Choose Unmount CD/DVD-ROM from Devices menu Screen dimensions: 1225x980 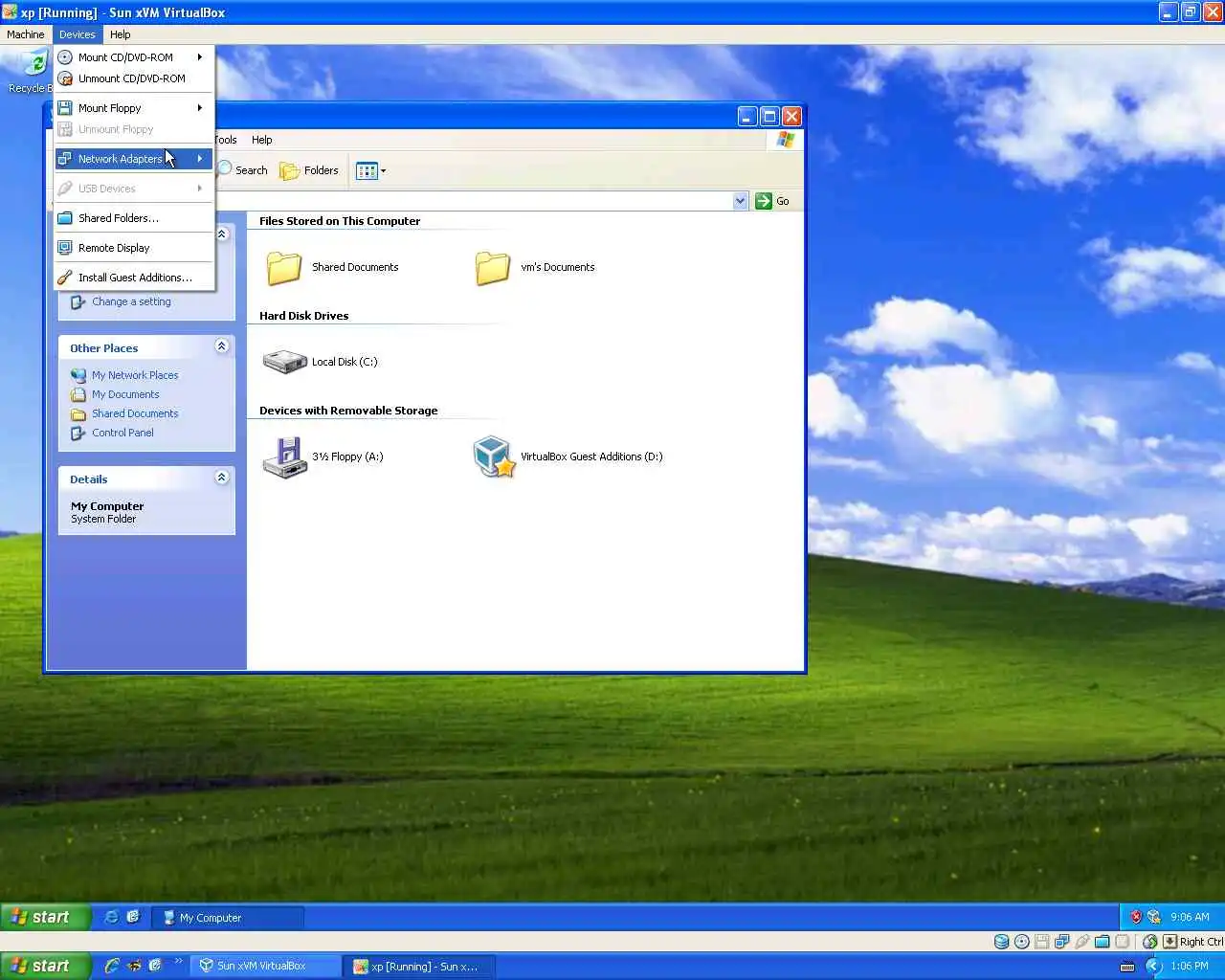click(x=133, y=78)
